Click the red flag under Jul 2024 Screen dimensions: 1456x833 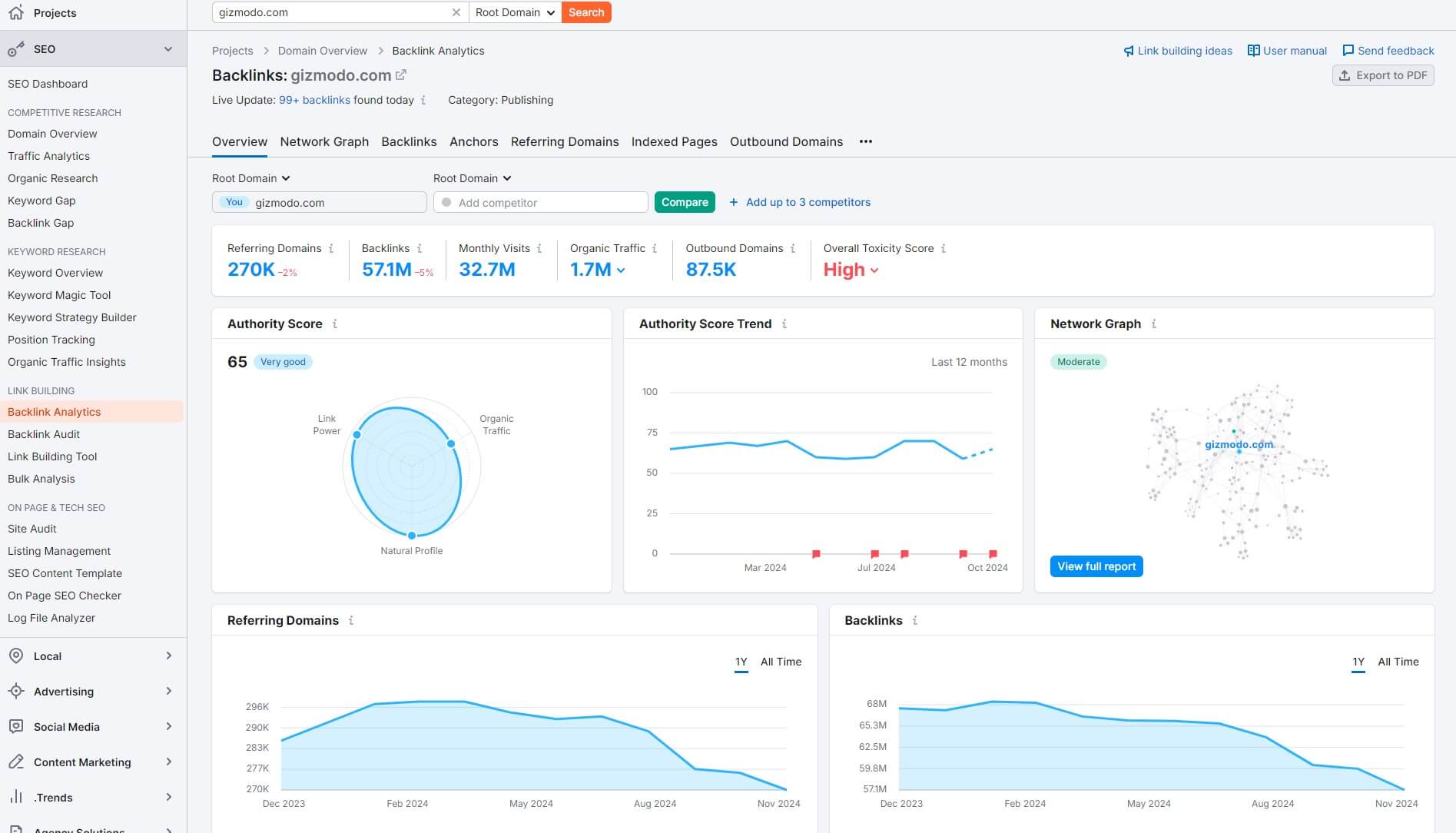click(x=874, y=553)
